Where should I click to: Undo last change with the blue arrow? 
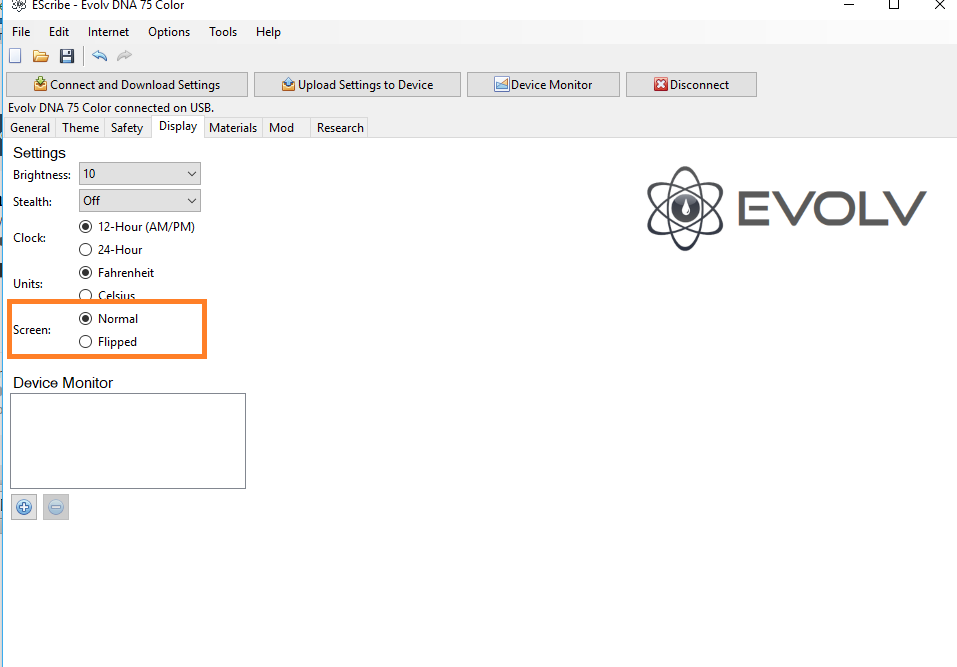click(x=99, y=56)
